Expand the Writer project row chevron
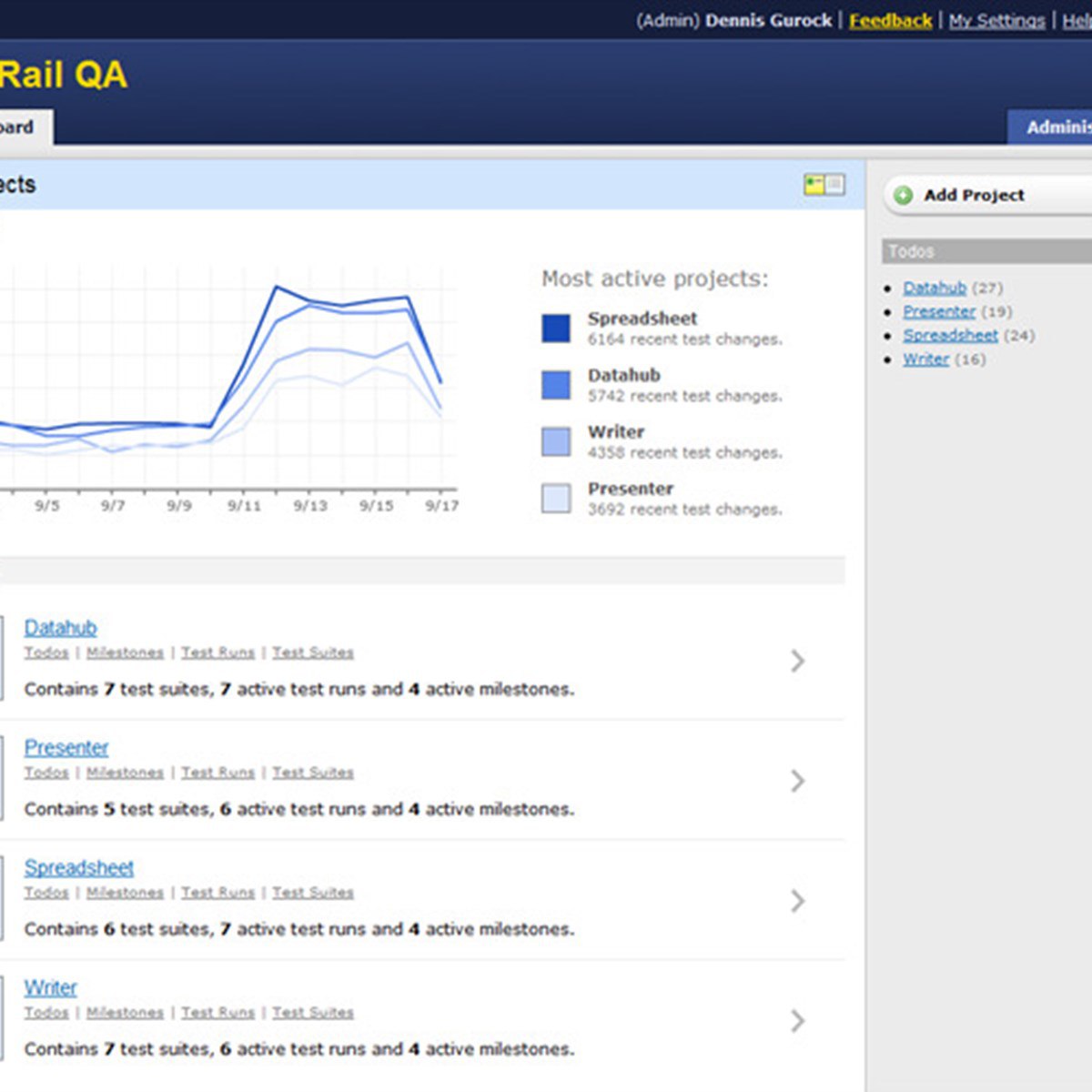Viewport: 1092px width, 1092px height. pyautogui.click(x=797, y=1021)
